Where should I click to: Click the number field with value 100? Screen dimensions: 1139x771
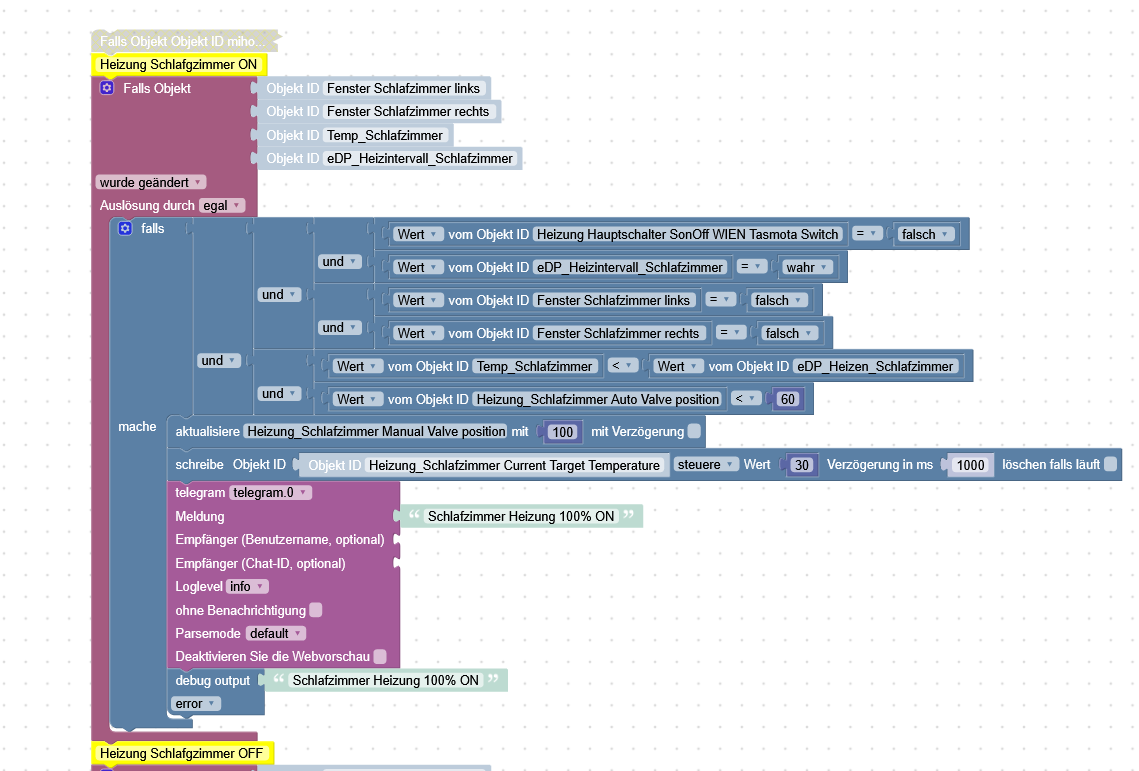(562, 432)
